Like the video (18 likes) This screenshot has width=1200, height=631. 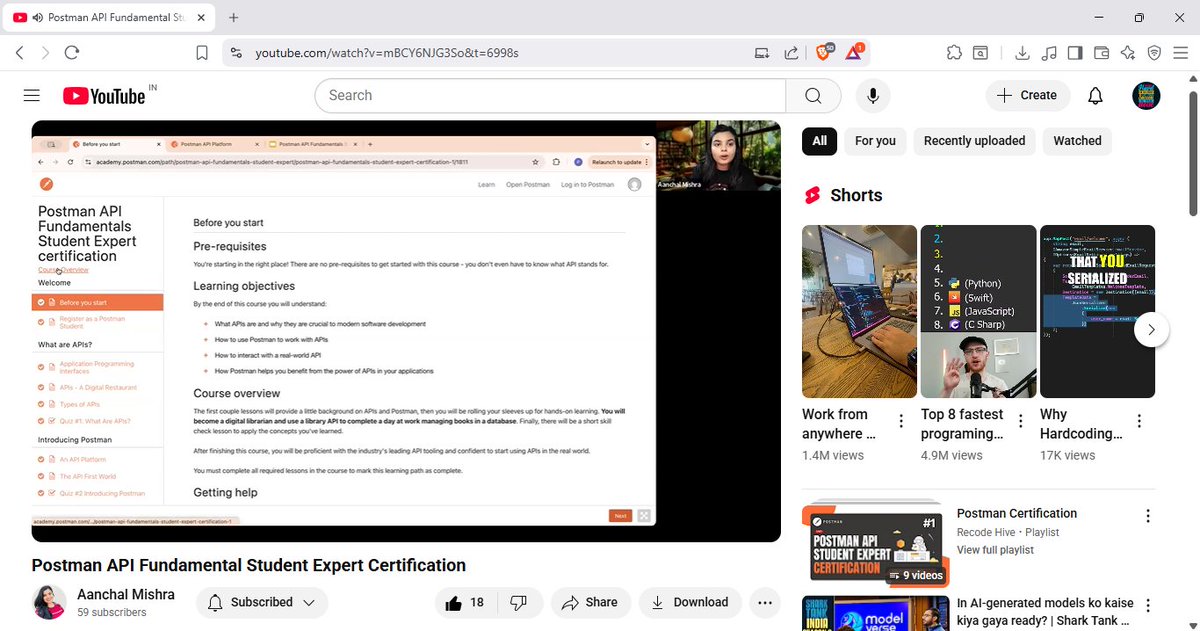coord(465,602)
